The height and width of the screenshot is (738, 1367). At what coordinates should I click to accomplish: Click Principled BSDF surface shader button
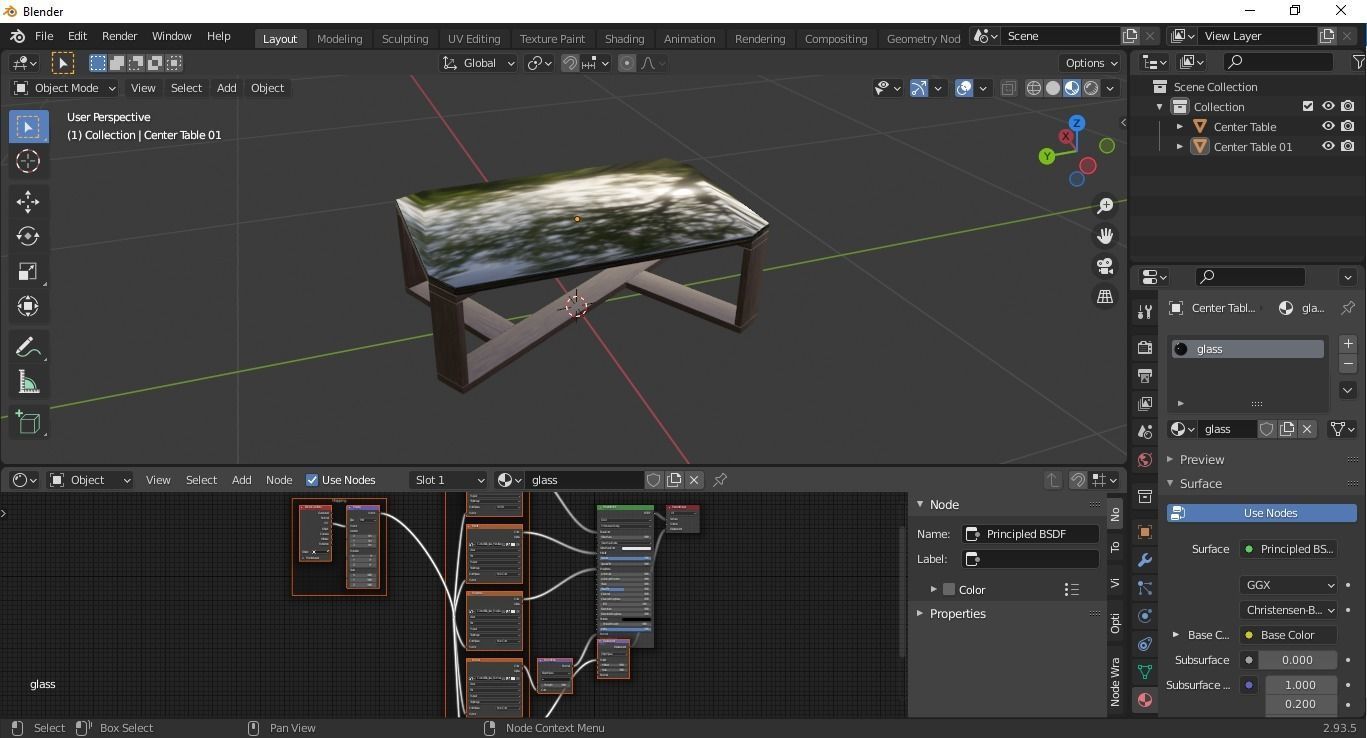[1288, 549]
